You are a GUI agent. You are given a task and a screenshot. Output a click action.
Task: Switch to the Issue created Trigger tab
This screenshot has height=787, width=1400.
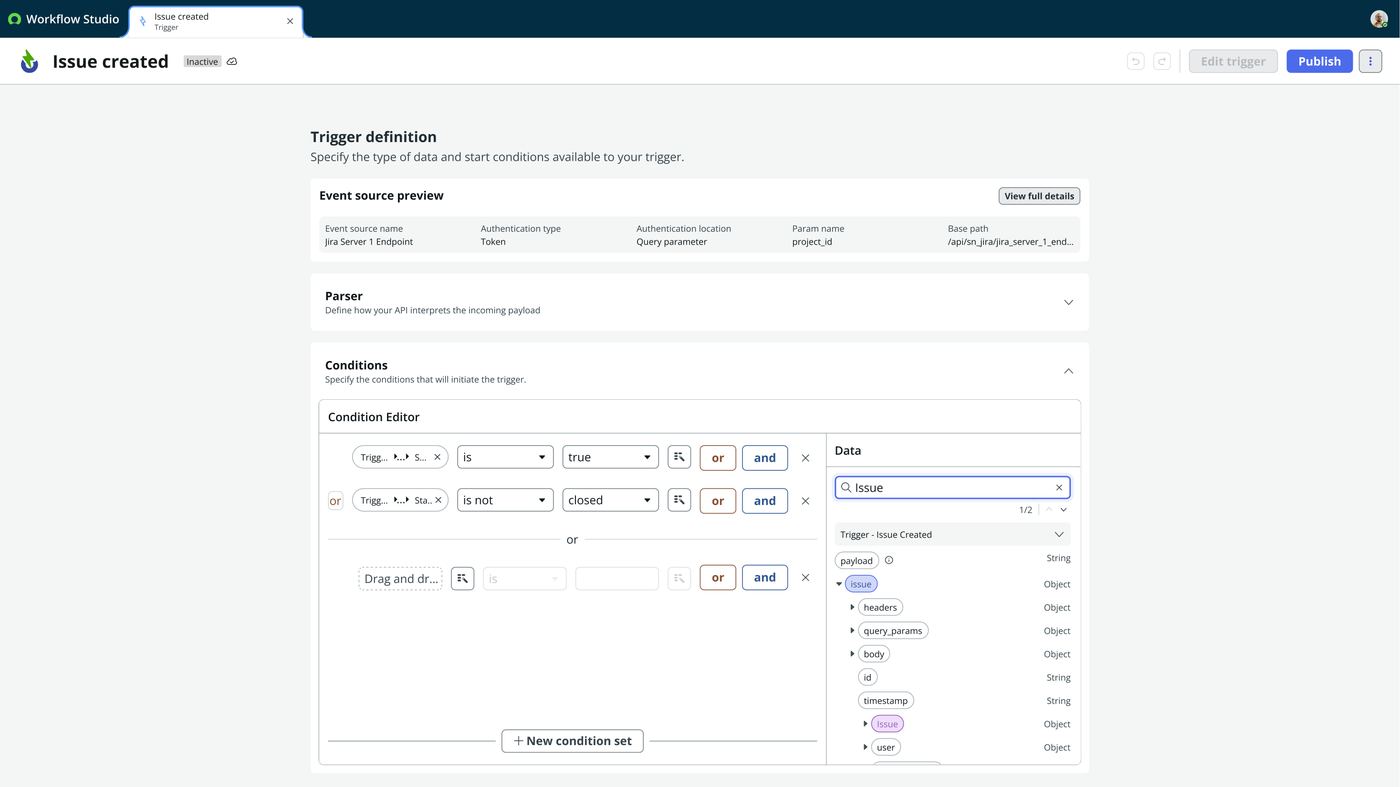216,21
